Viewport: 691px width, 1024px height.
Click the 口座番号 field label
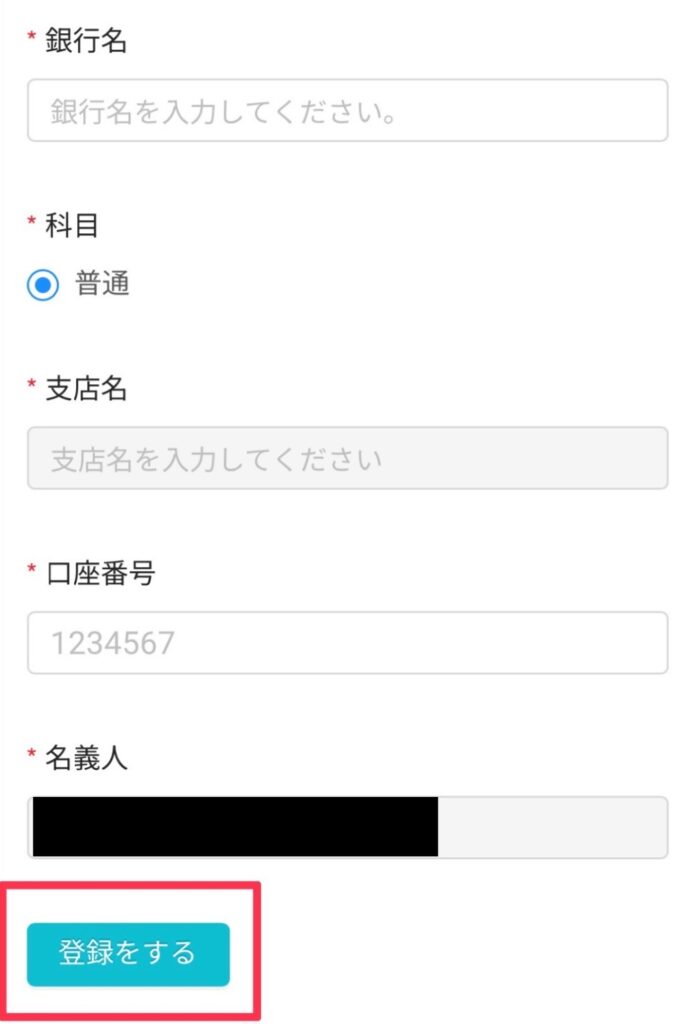[x=100, y=573]
